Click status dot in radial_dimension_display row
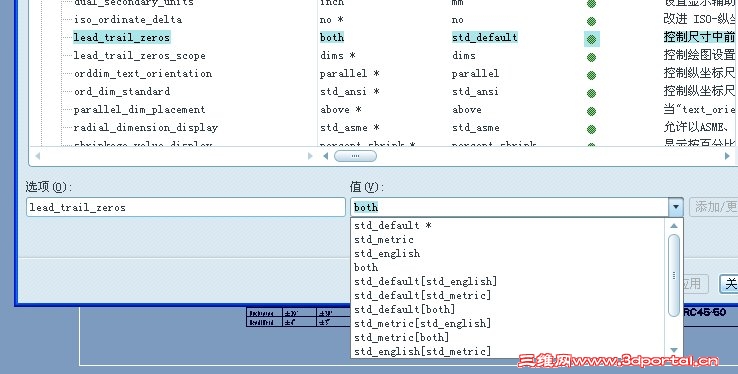This screenshot has width=738, height=374. [592, 129]
